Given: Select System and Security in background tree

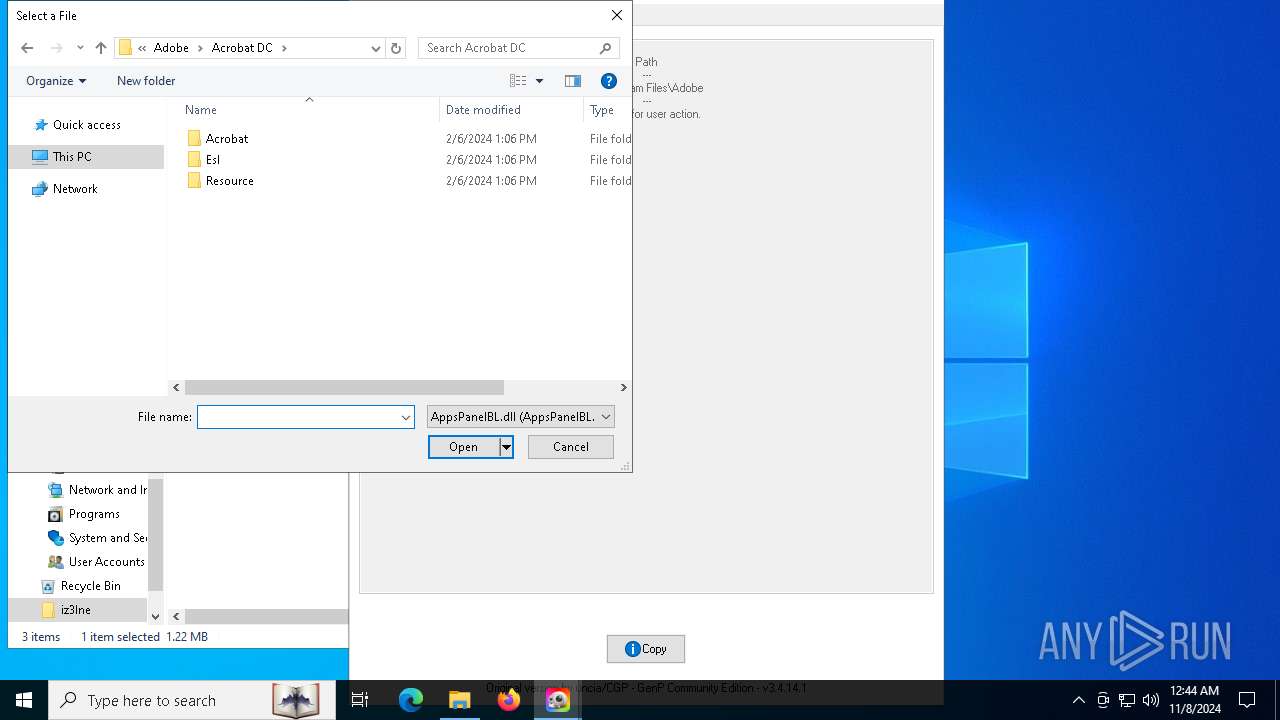Looking at the screenshot, I should (107, 538).
